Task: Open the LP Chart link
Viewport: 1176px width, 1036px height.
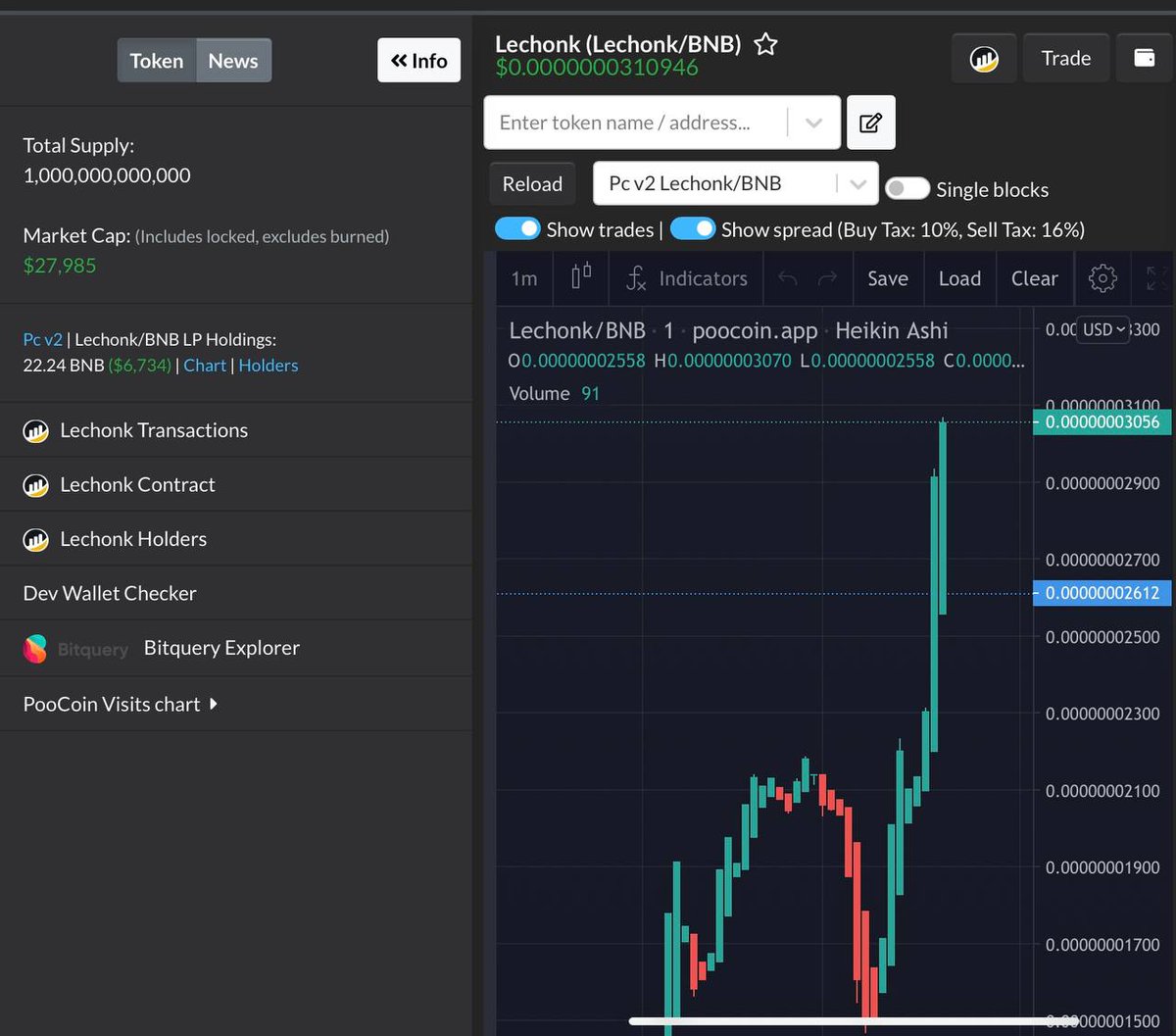Action: 205,366
